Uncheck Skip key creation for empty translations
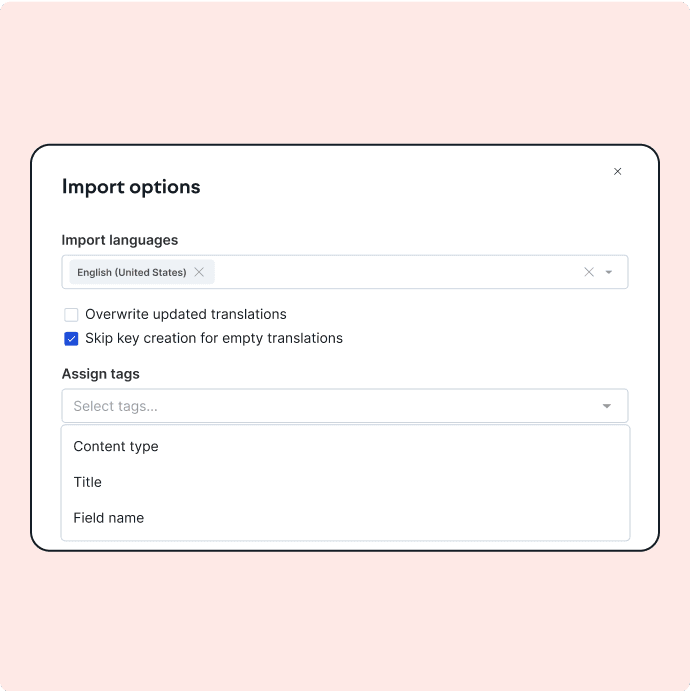 (x=71, y=339)
